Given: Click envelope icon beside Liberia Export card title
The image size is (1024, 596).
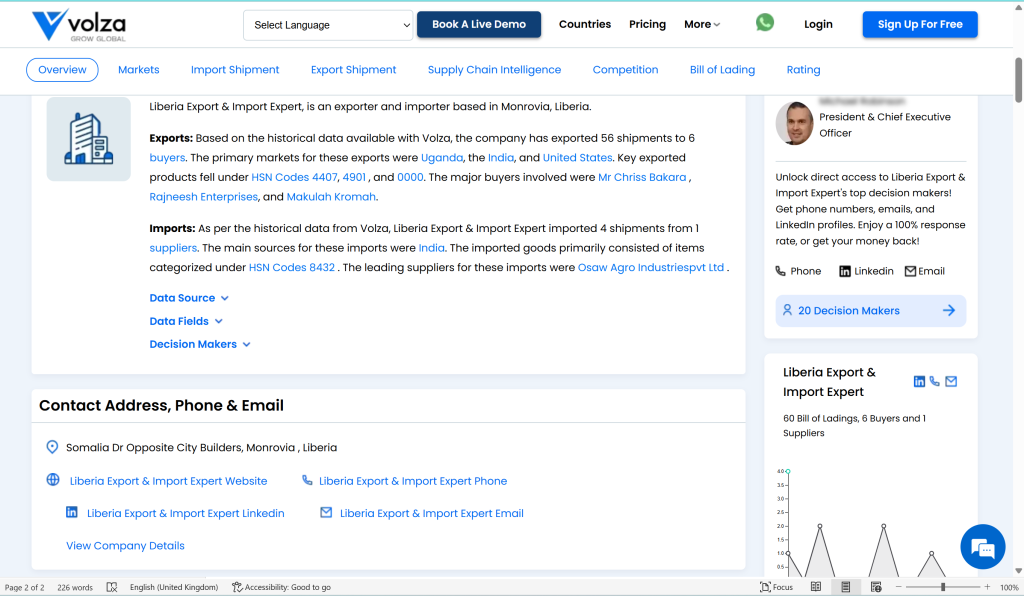Looking at the screenshot, I should (951, 381).
